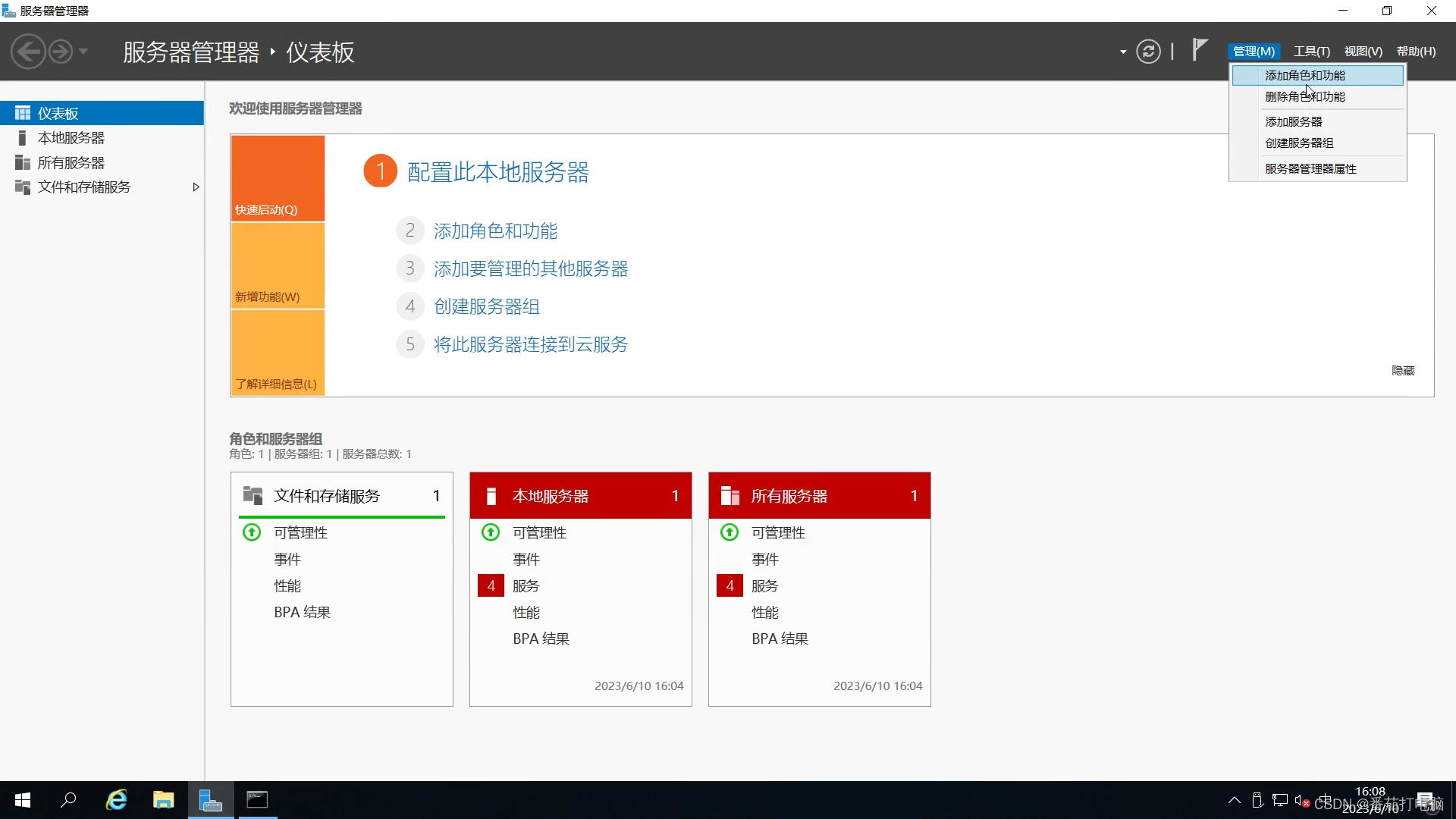The image size is (1456, 819).
Task: Click green 可管理性 icon in 本地服务器 tile
Action: coord(491,532)
